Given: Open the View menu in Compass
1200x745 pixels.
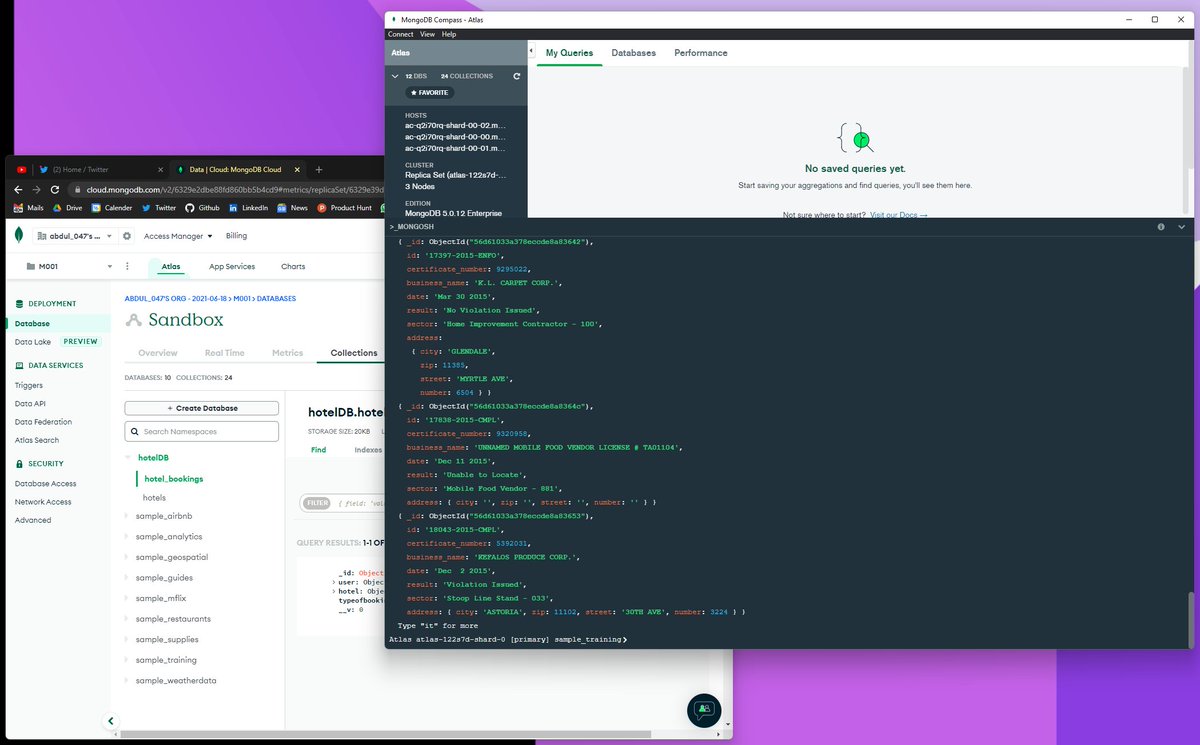Looking at the screenshot, I should (427, 34).
